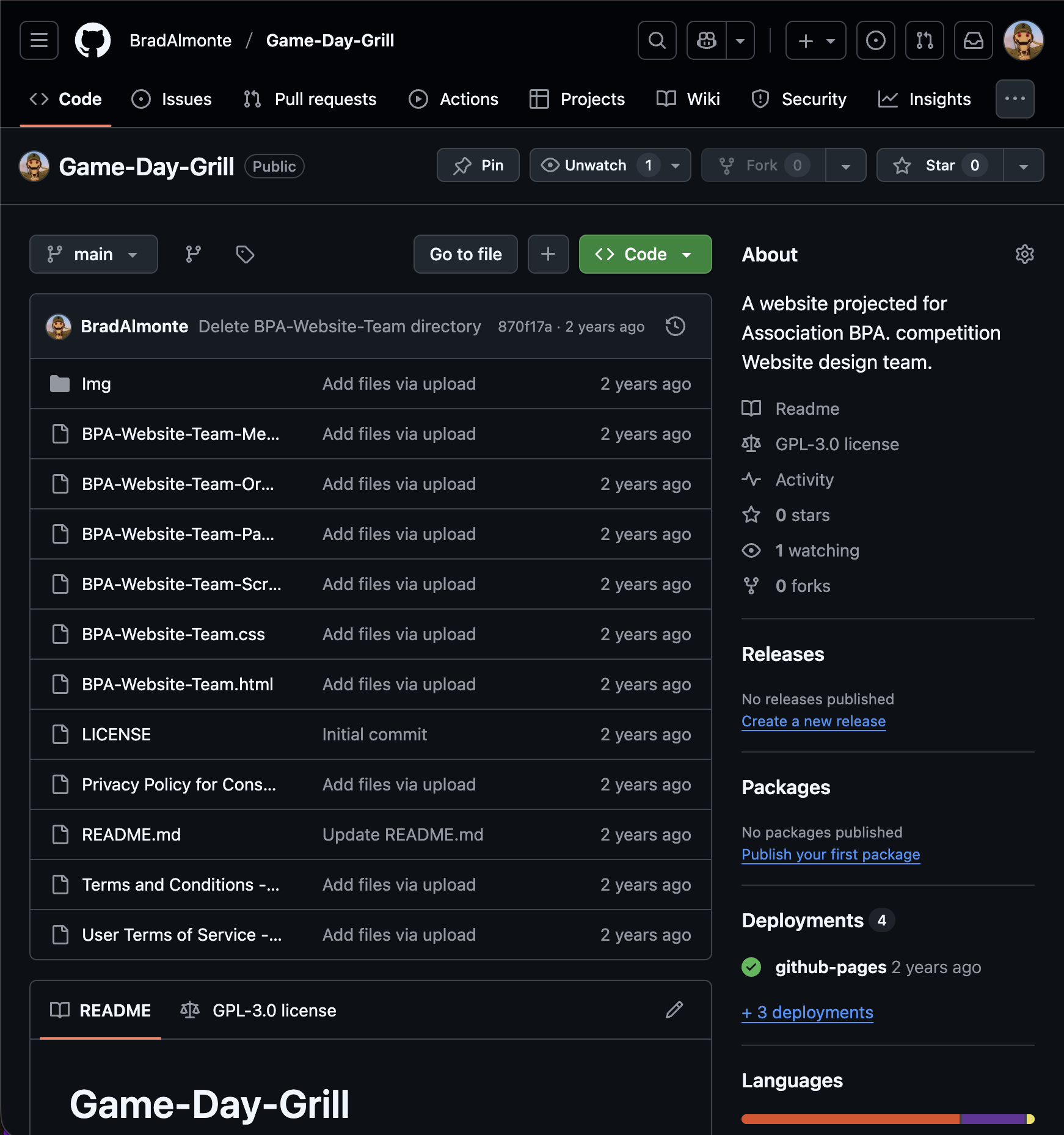Open the notifications inbox icon
1064x1135 pixels.
973,40
